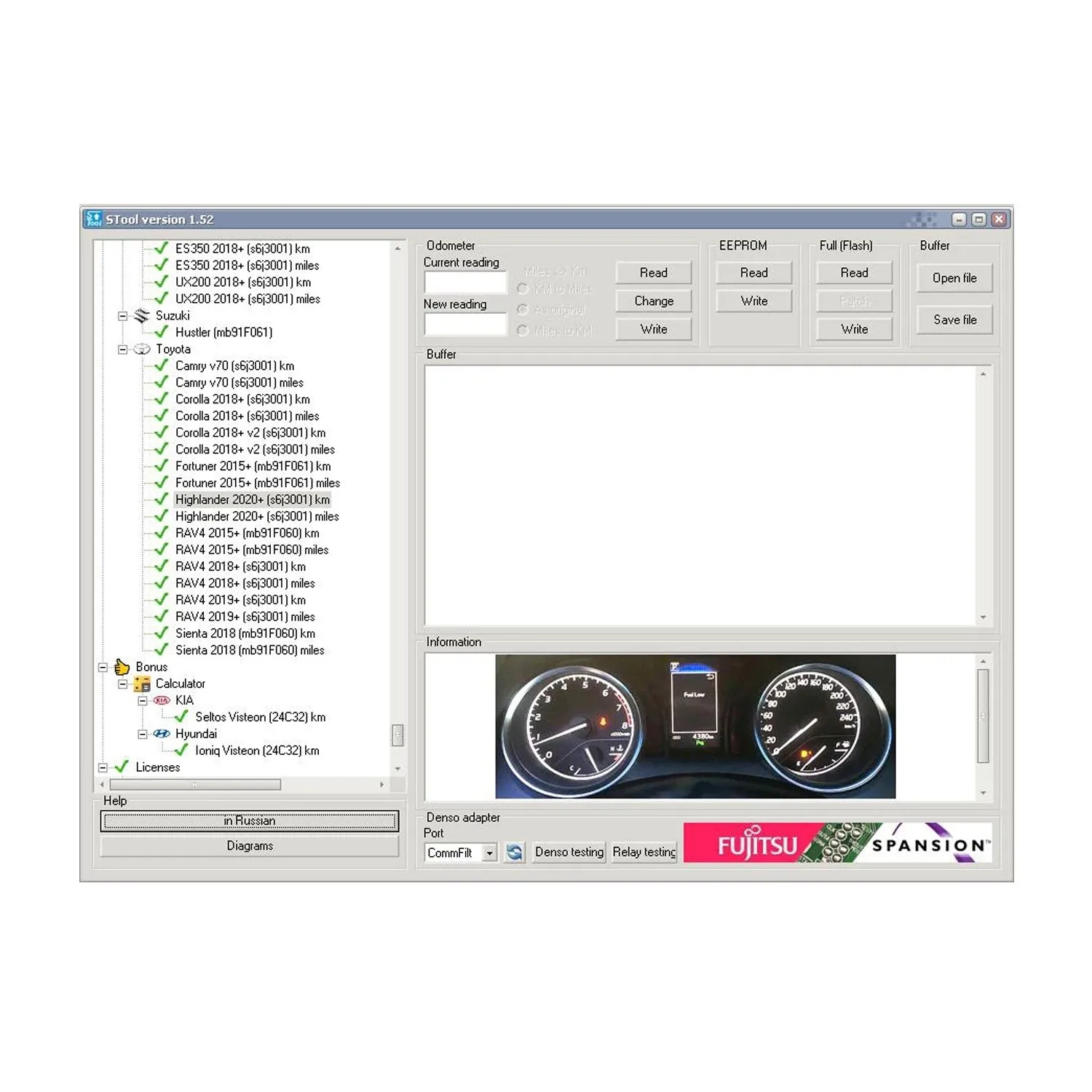Click the refresh port icon beside CommFilt
The image size is (1092, 1092).
514,852
